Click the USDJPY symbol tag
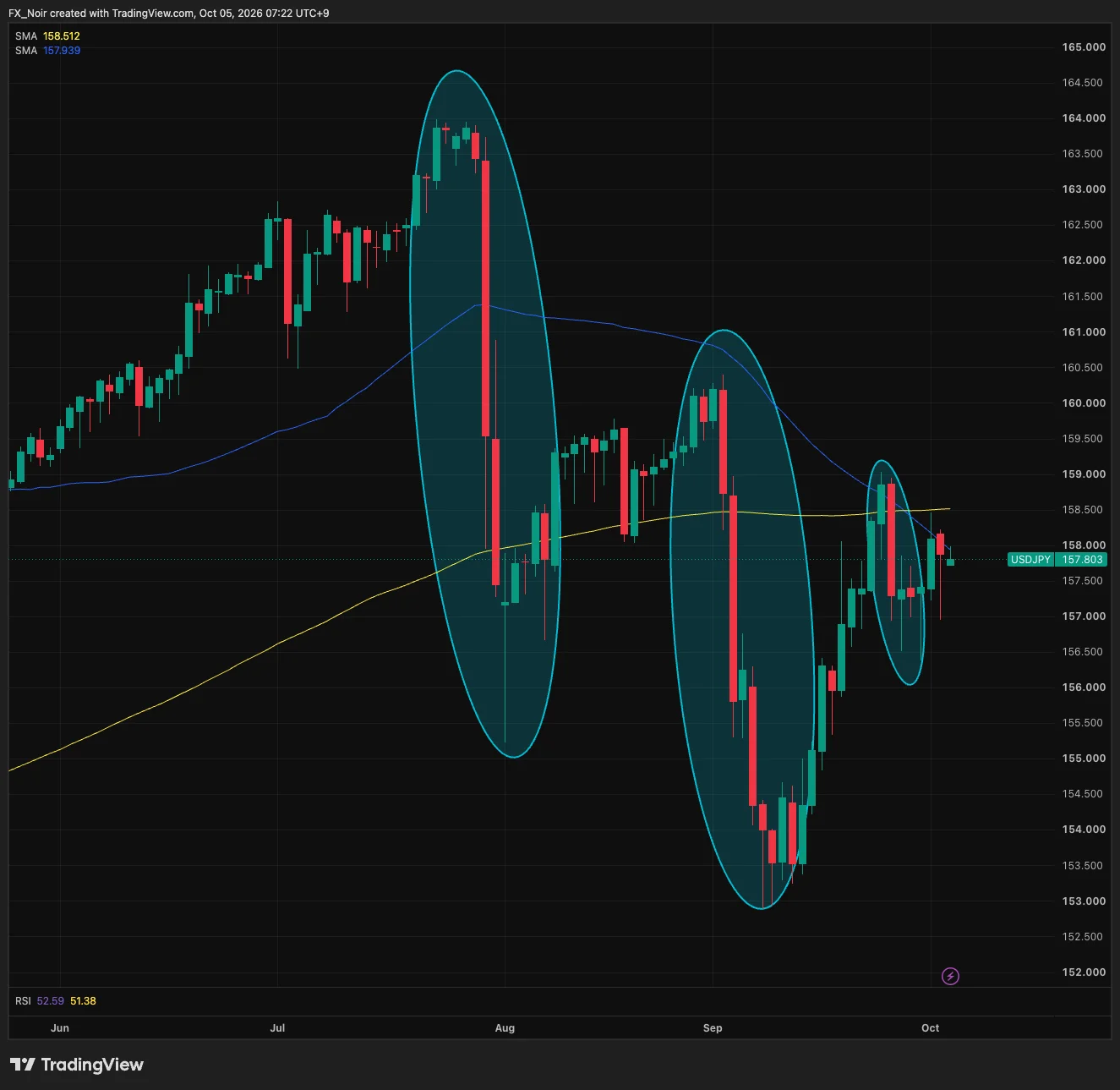 click(1031, 560)
